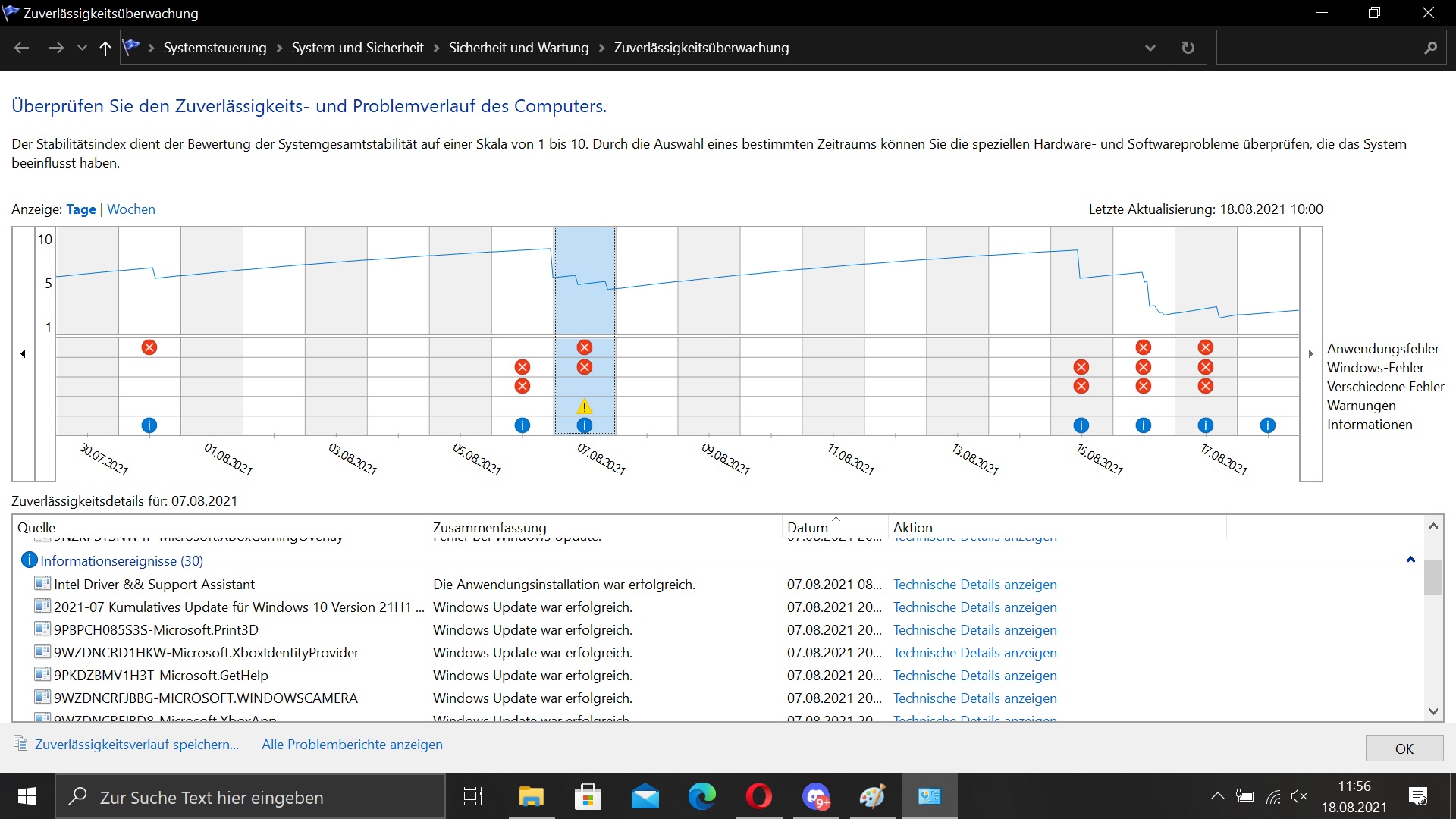Switch chart view to Tage
1456x819 pixels.
click(x=80, y=209)
